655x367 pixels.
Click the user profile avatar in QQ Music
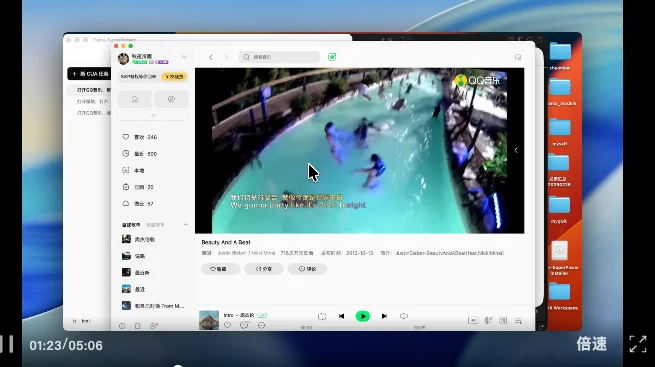click(123, 58)
